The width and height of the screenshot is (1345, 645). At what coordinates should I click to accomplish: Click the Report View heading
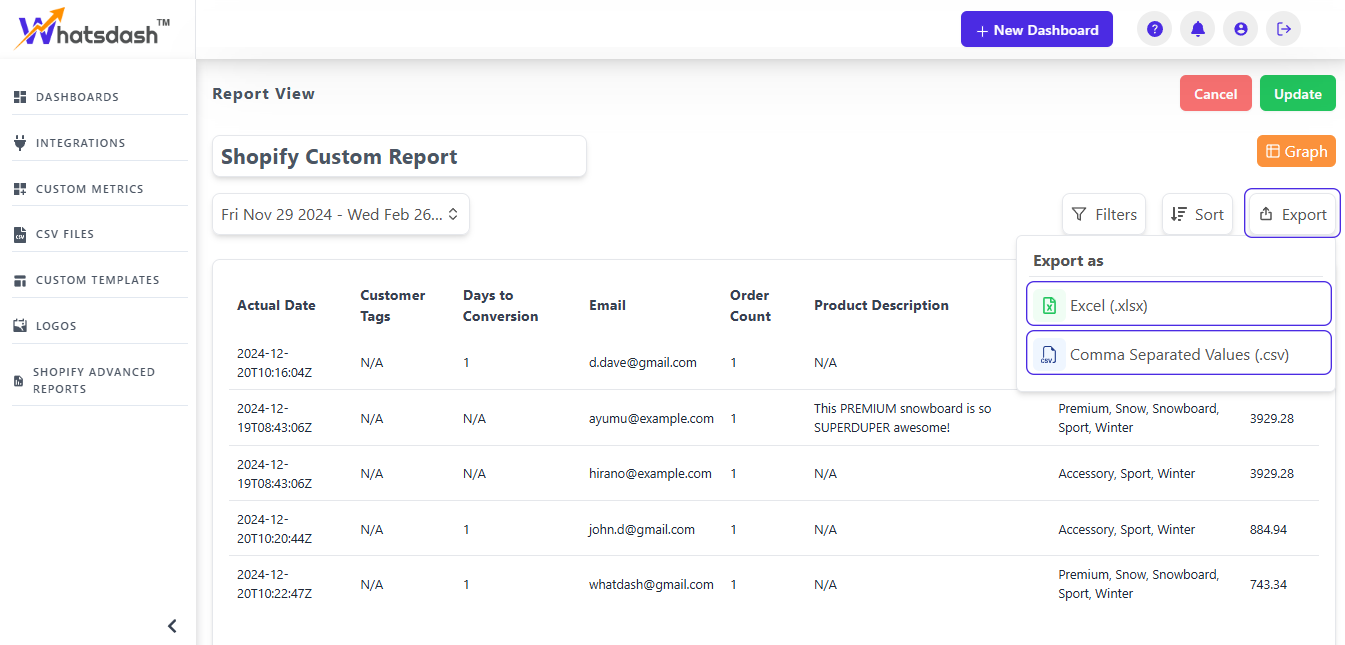coord(263,94)
